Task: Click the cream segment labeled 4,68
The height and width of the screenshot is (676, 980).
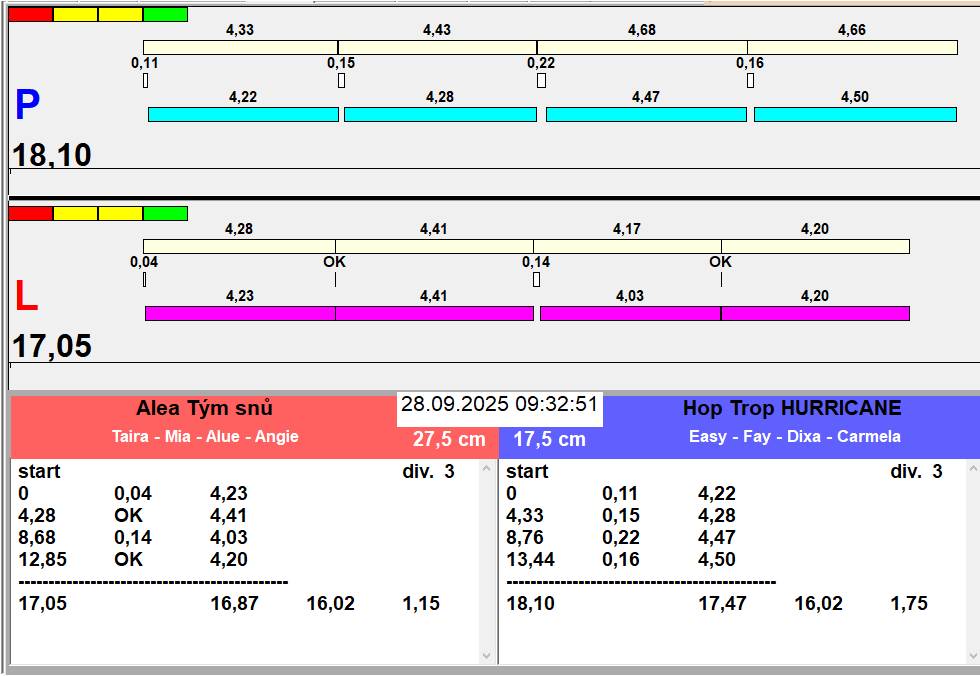Action: 642,47
